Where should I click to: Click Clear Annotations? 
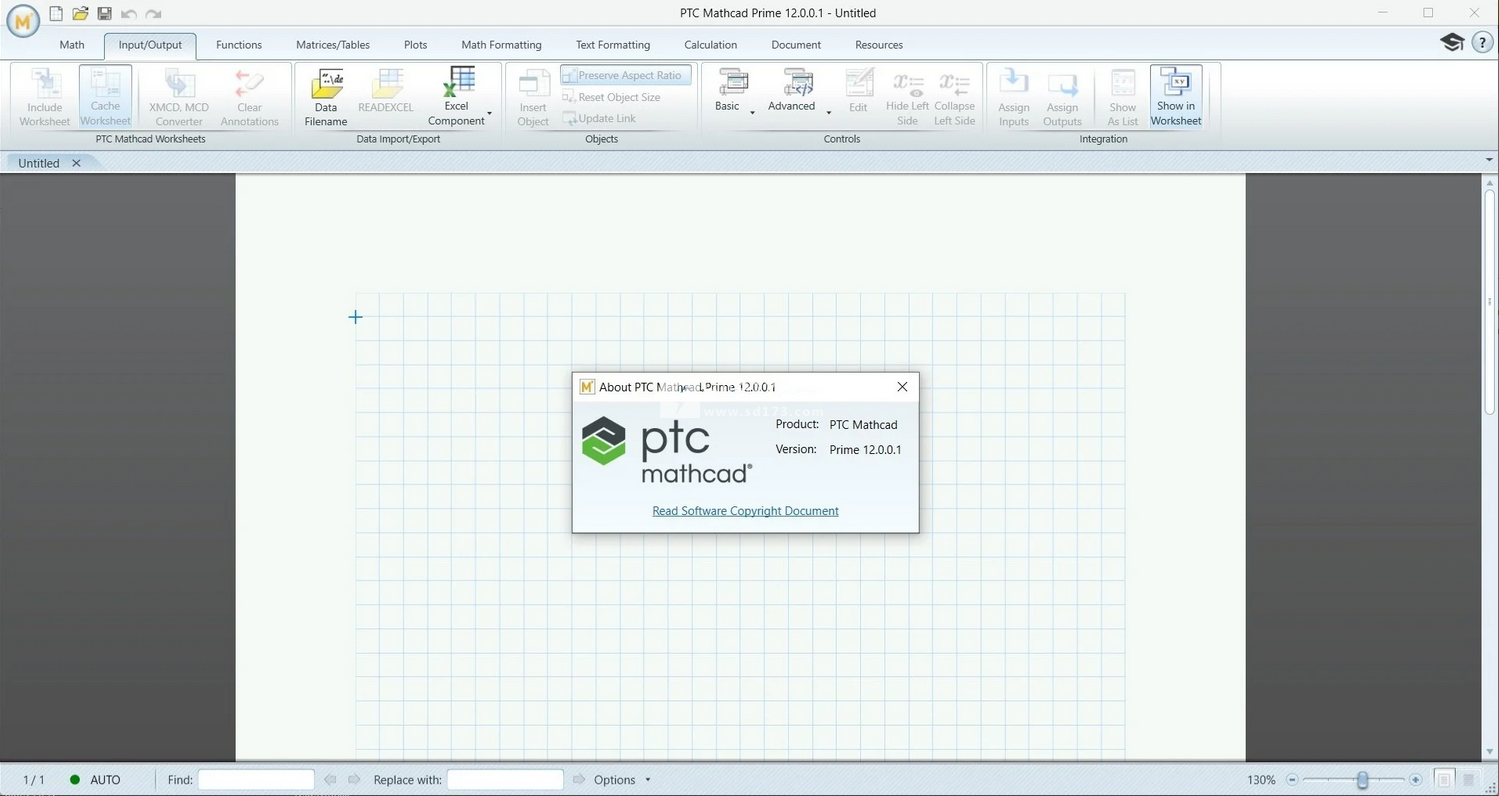249,97
